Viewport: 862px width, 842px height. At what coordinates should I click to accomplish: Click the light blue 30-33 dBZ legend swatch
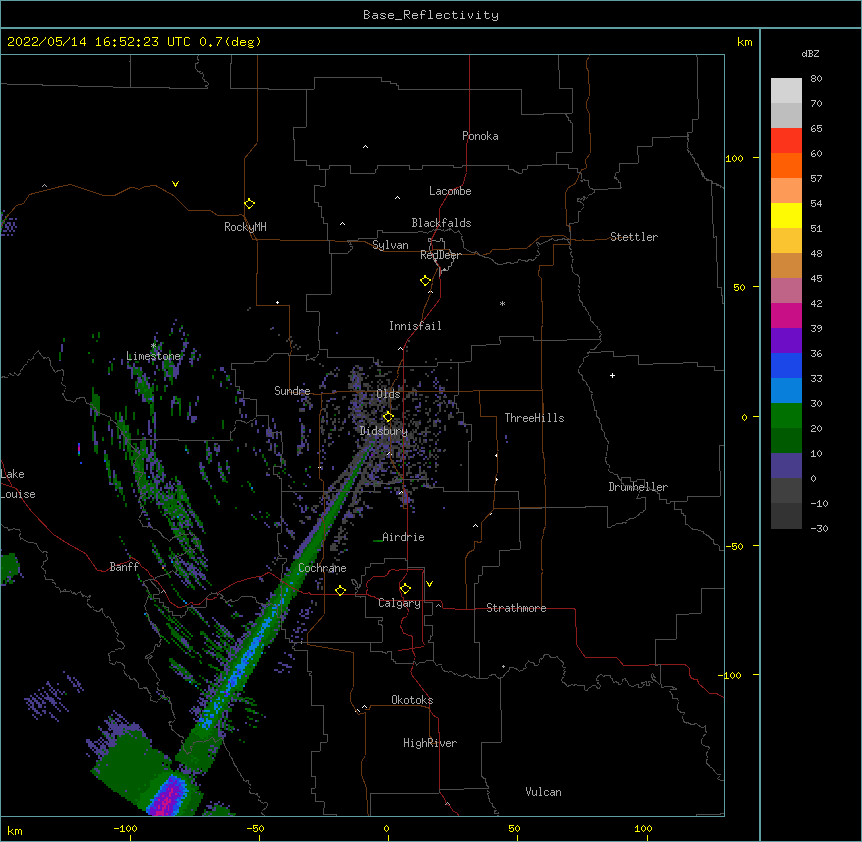point(786,390)
